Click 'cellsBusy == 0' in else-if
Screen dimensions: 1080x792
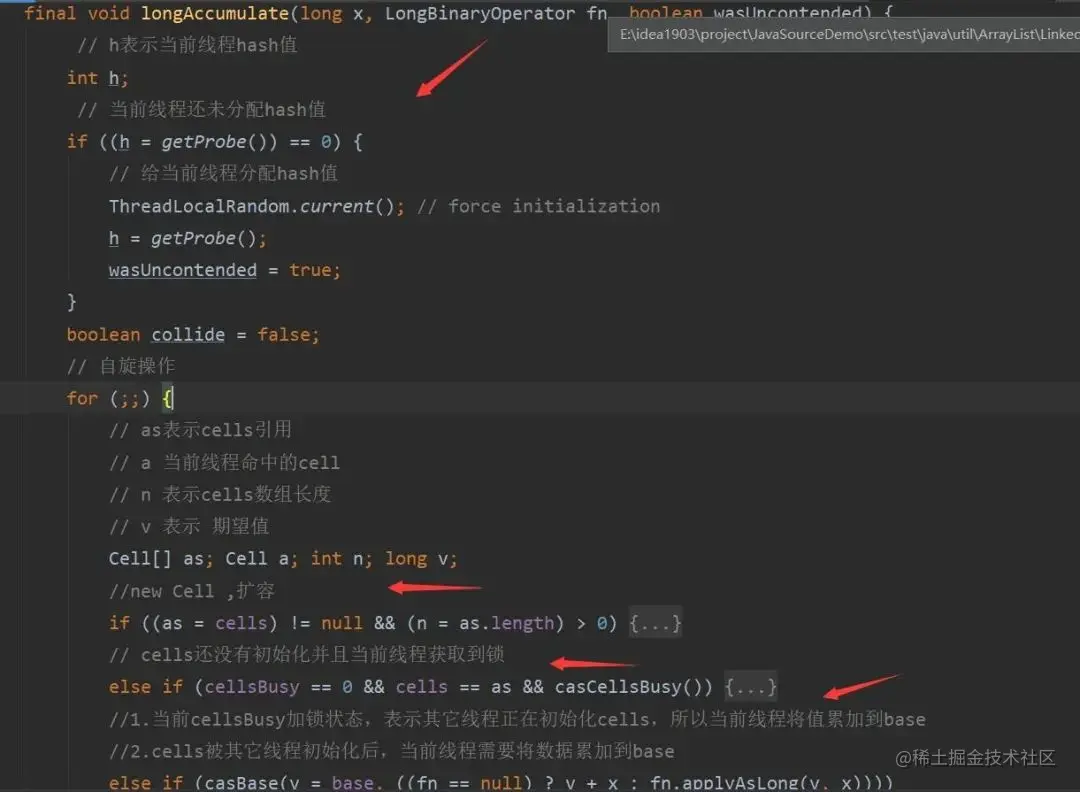click(278, 687)
